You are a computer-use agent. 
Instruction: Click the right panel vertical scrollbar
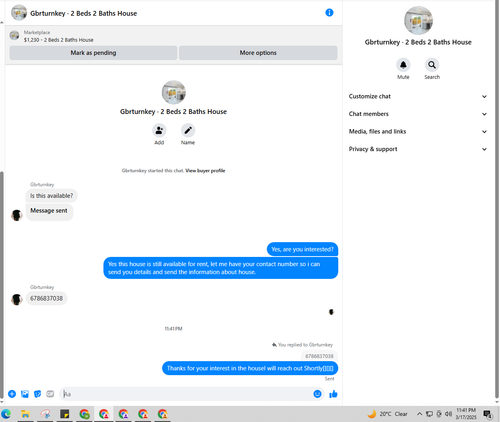[x=497, y=200]
